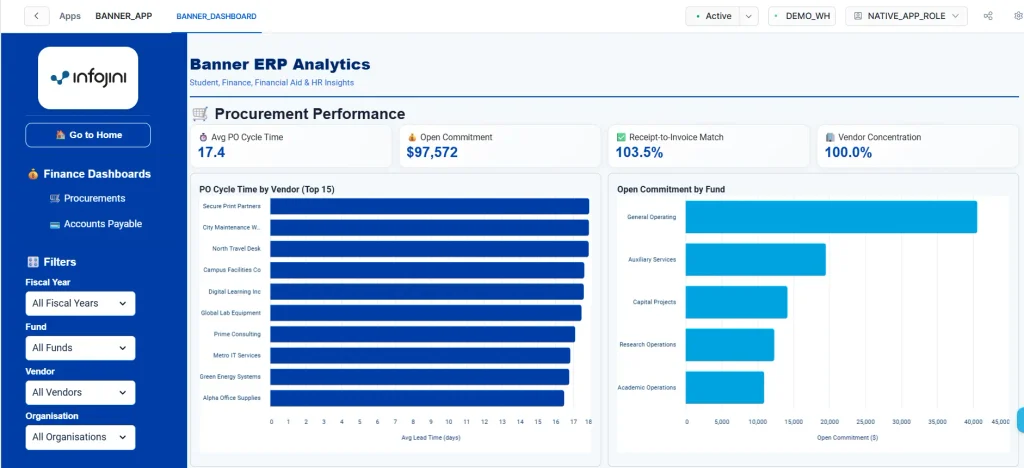The width and height of the screenshot is (1024, 468).
Task: Click the Alpha Office Supplies bar
Action: point(417,398)
